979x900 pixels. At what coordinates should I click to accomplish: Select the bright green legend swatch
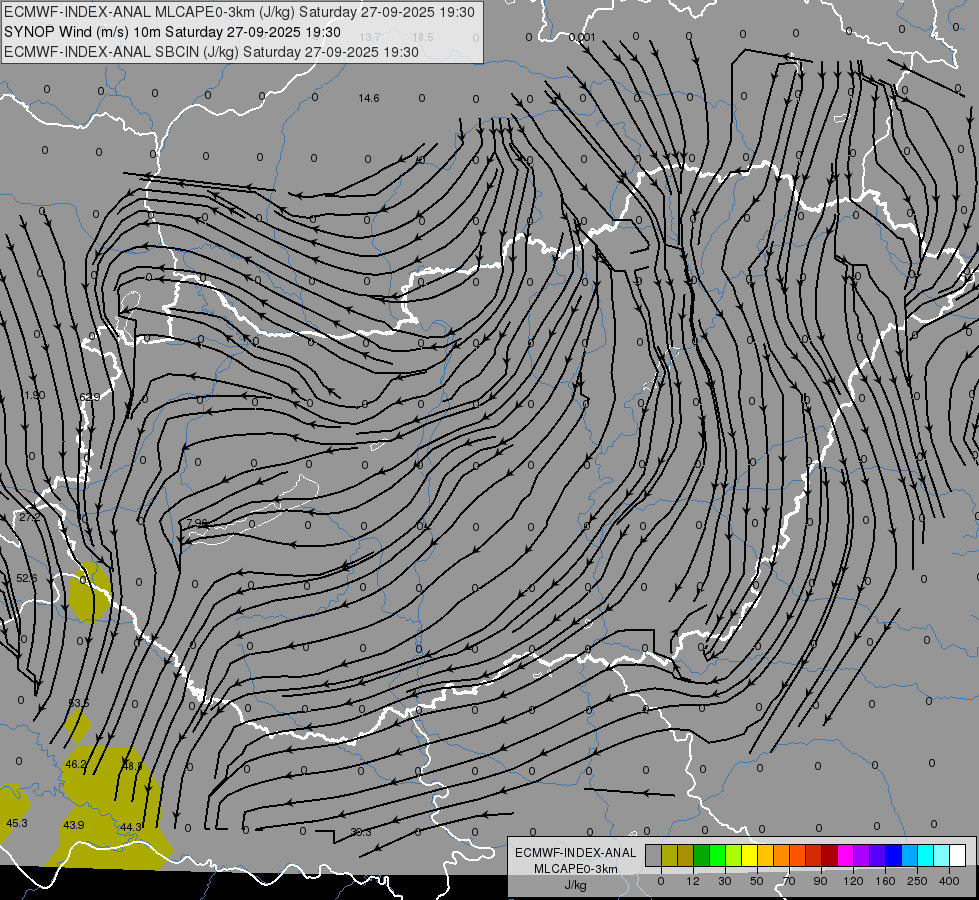717,855
